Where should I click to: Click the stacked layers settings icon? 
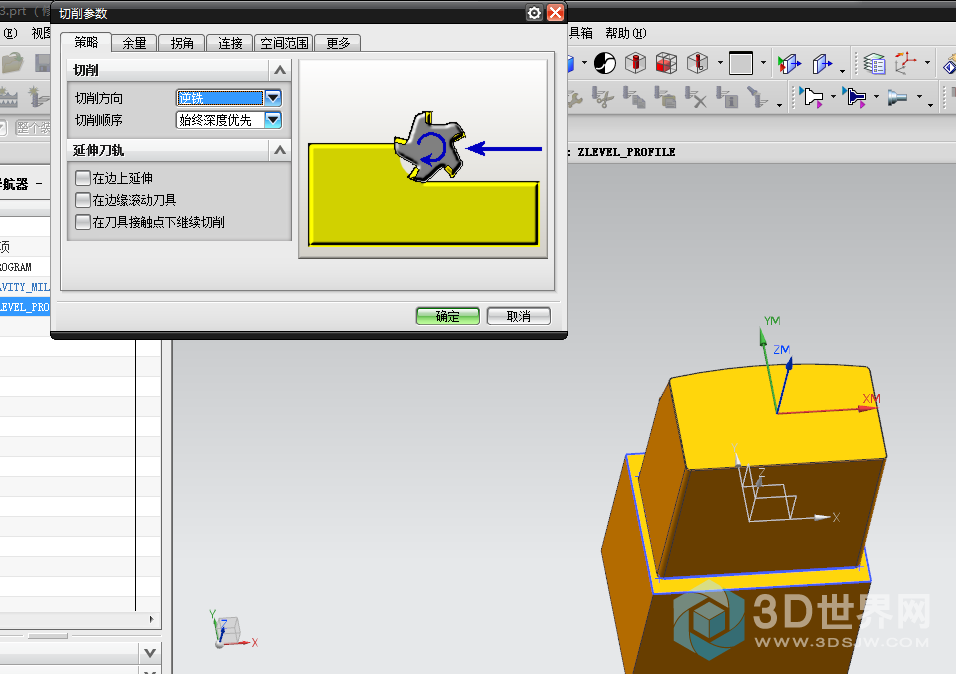pos(874,64)
